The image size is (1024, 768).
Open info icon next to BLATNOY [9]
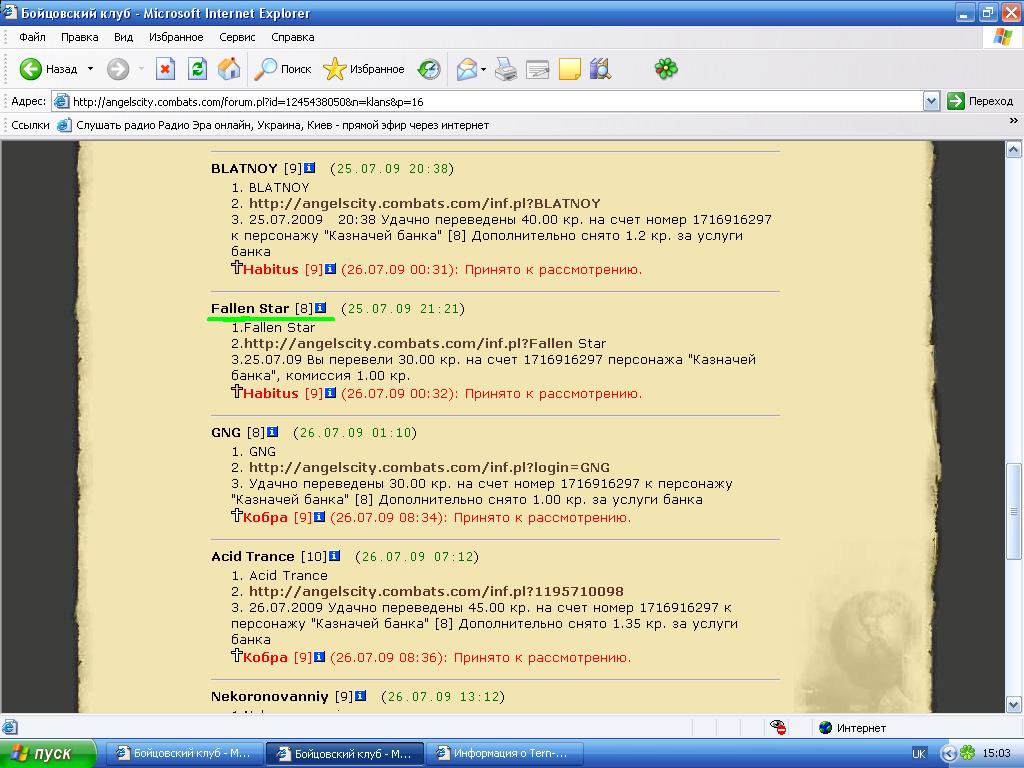click(x=310, y=168)
